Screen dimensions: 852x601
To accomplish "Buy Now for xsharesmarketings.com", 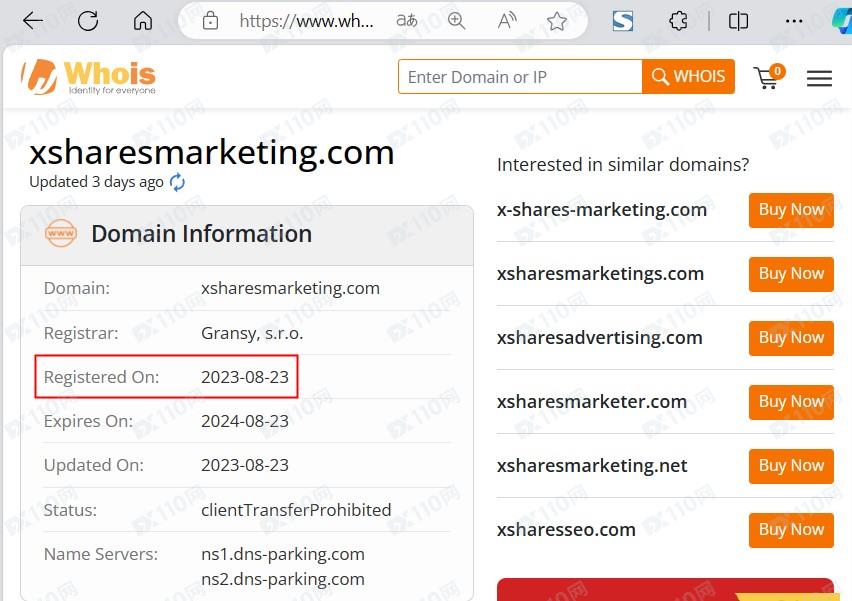I will (791, 274).
